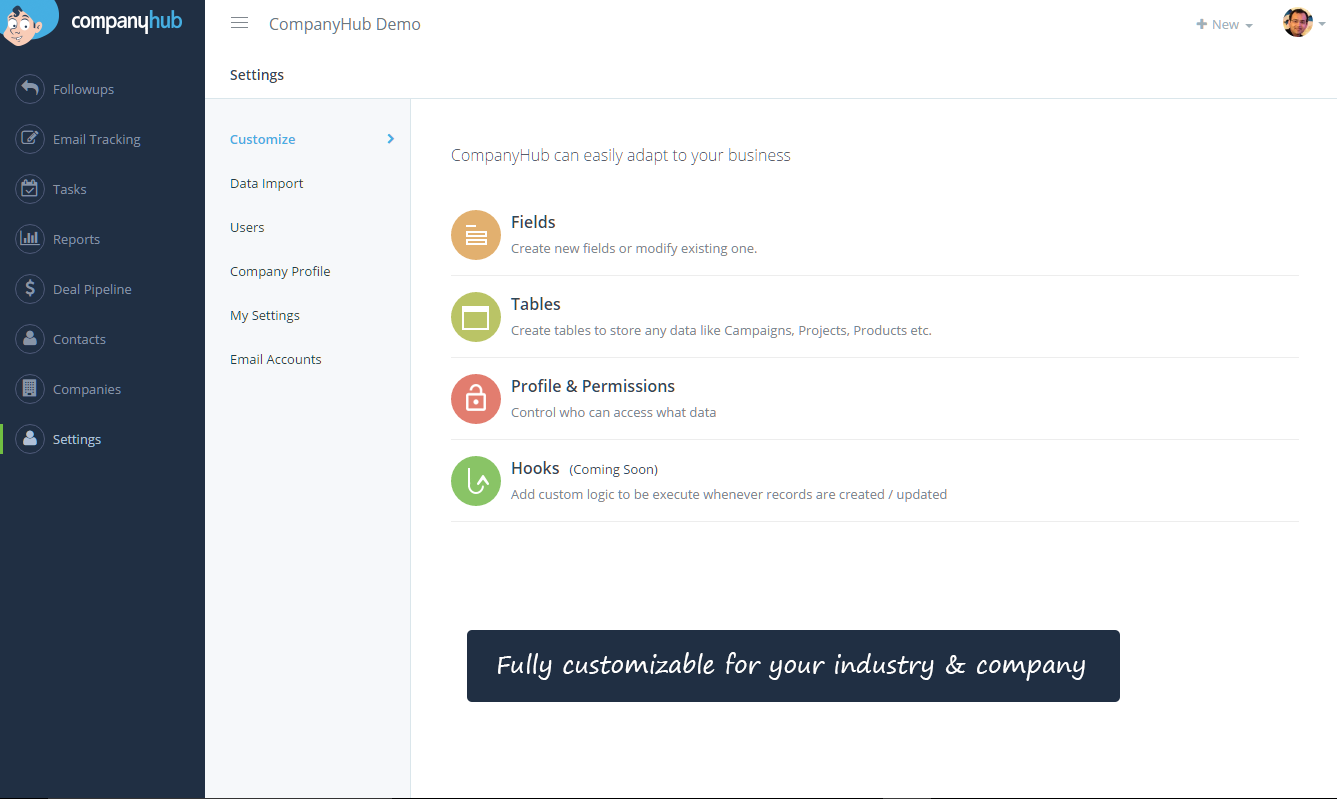Click the Settings page header text

tap(257, 75)
